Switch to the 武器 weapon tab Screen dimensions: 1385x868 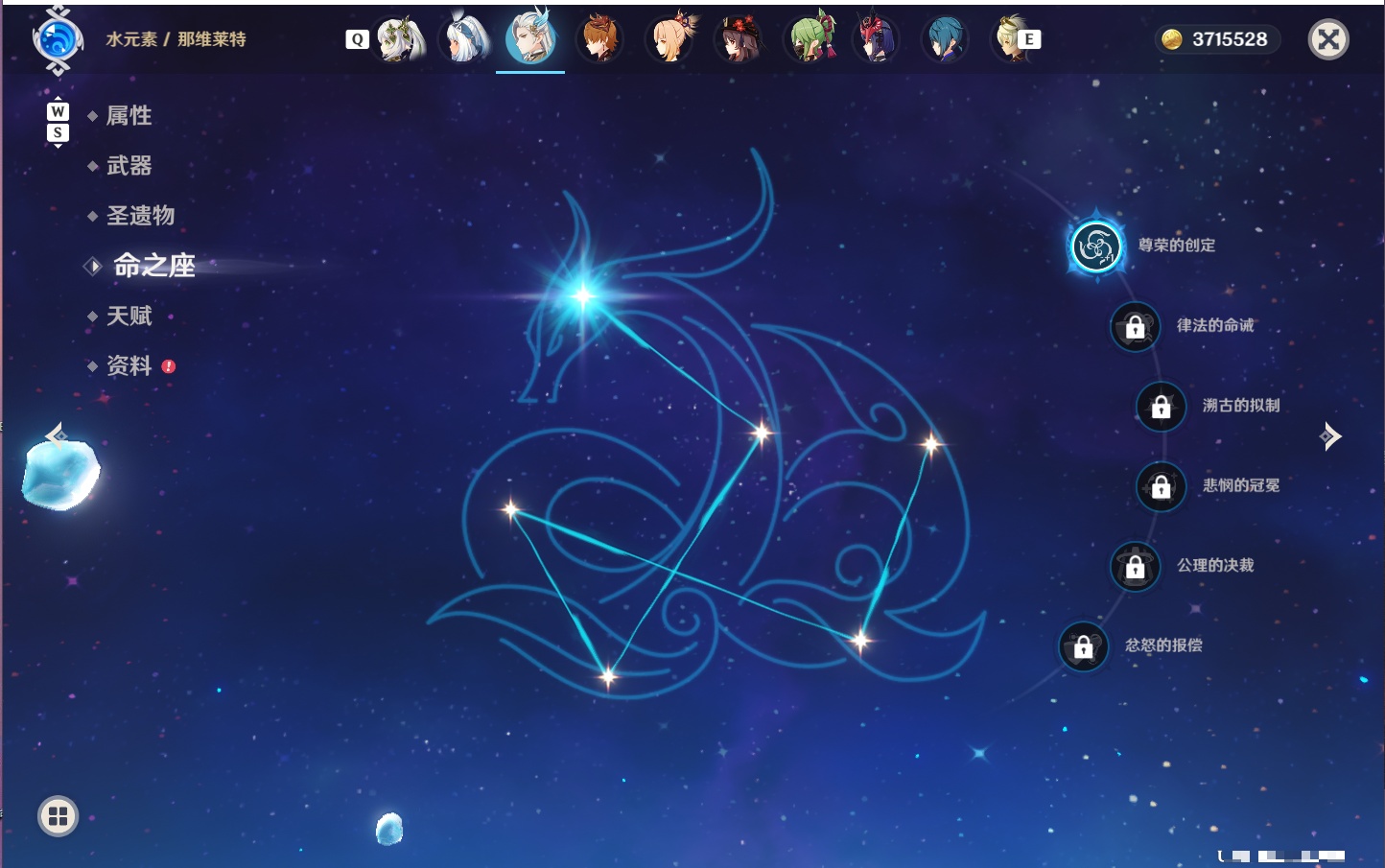[129, 166]
